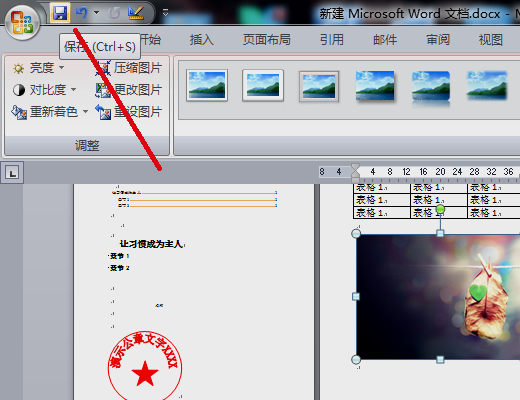This screenshot has width=520, height=400.
Task: Apply the third grey-frame picture style
Action: pos(319,86)
